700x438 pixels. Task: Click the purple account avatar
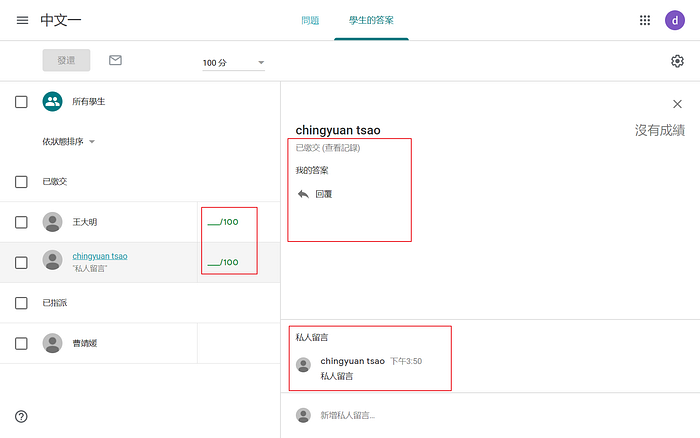coord(675,20)
